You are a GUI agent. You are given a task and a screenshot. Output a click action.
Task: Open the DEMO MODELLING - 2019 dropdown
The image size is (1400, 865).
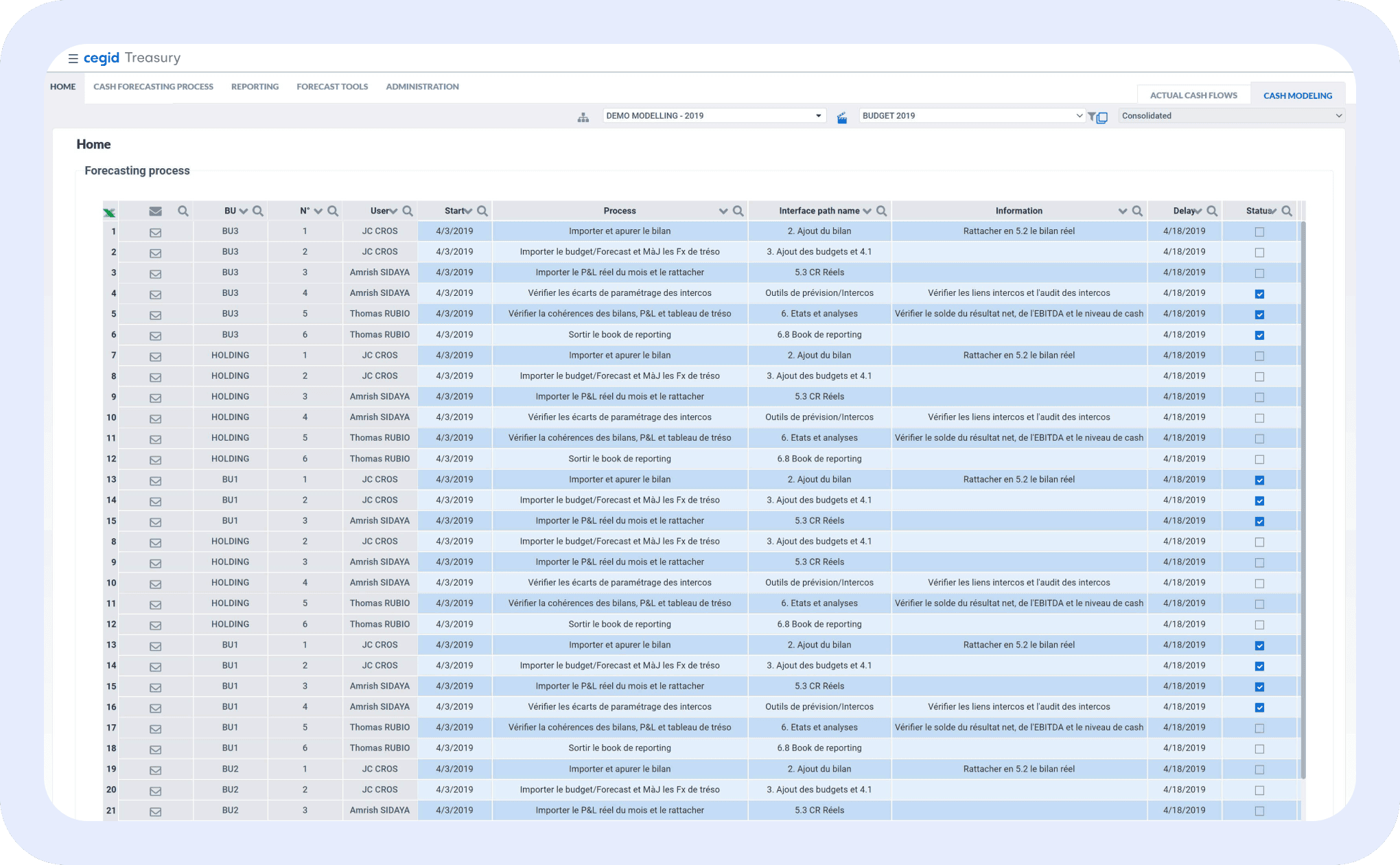tap(714, 116)
